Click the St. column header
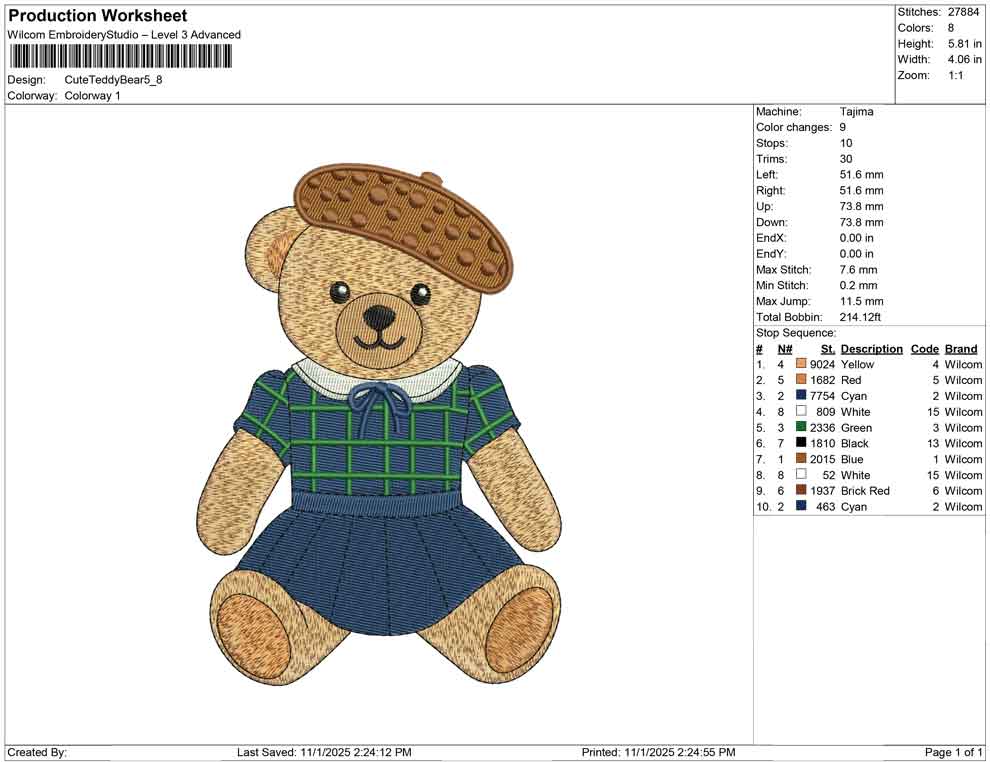Viewport: 990px width, 762px height. tap(825, 349)
